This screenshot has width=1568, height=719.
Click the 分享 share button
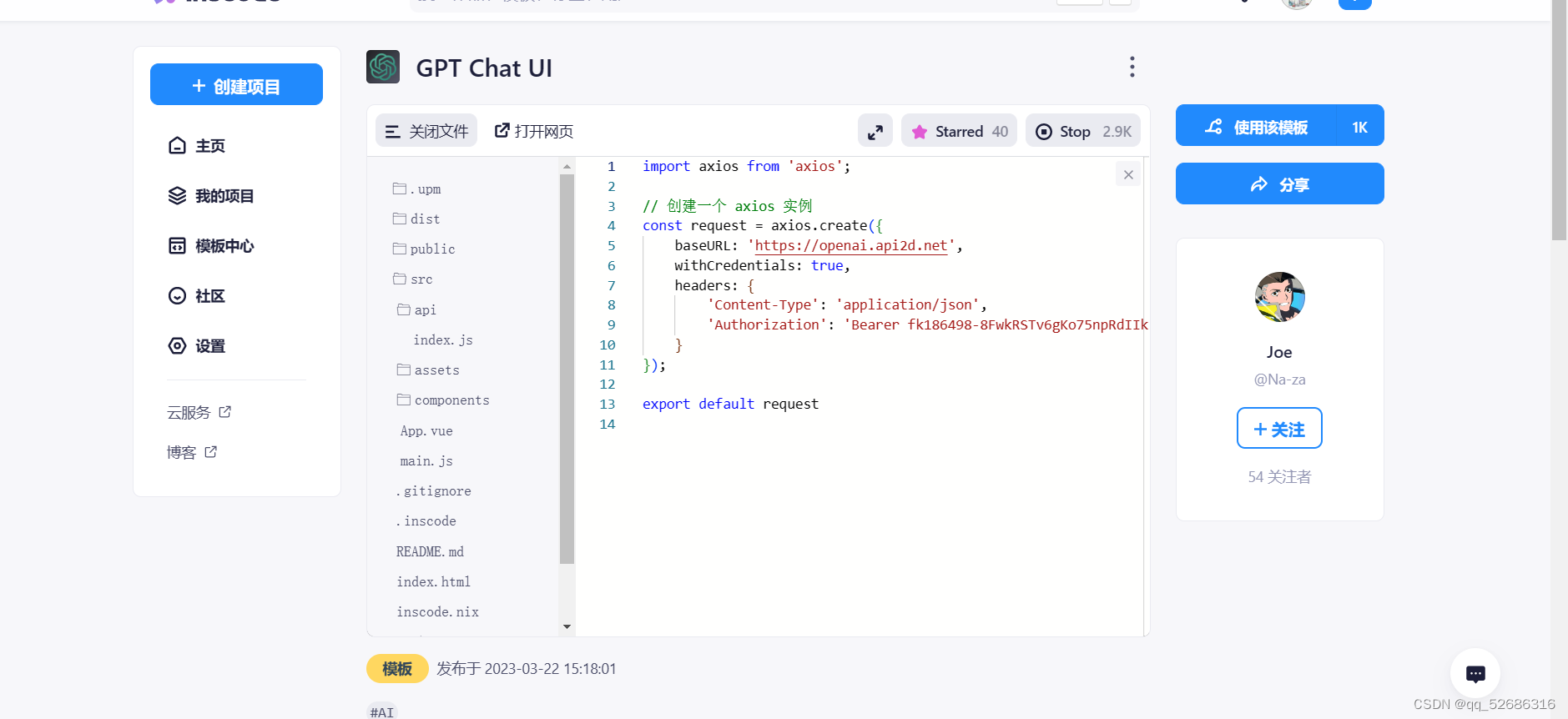1280,184
